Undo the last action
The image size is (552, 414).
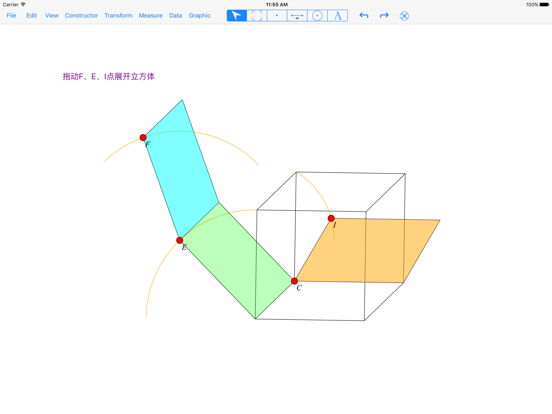click(364, 15)
